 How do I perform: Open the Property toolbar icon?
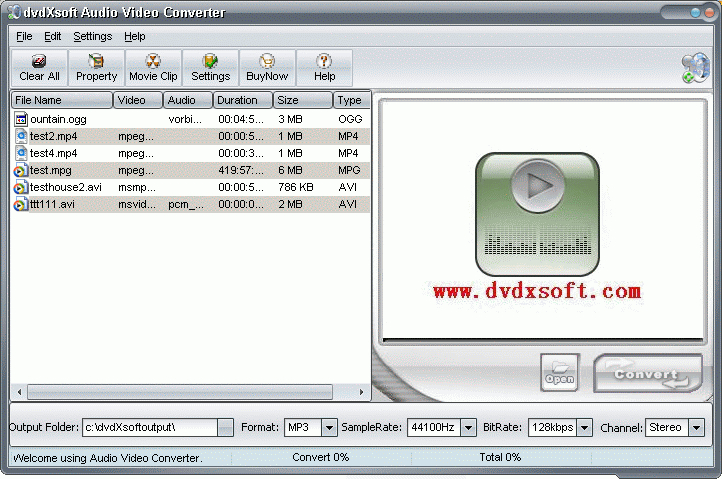click(x=96, y=61)
